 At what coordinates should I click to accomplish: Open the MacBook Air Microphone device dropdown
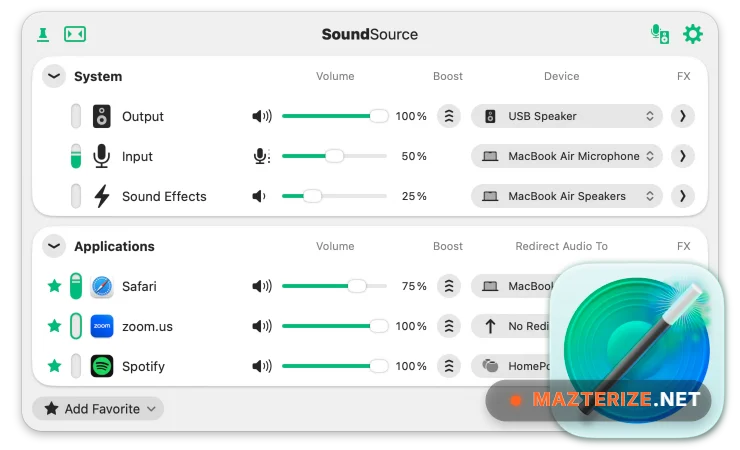[567, 156]
